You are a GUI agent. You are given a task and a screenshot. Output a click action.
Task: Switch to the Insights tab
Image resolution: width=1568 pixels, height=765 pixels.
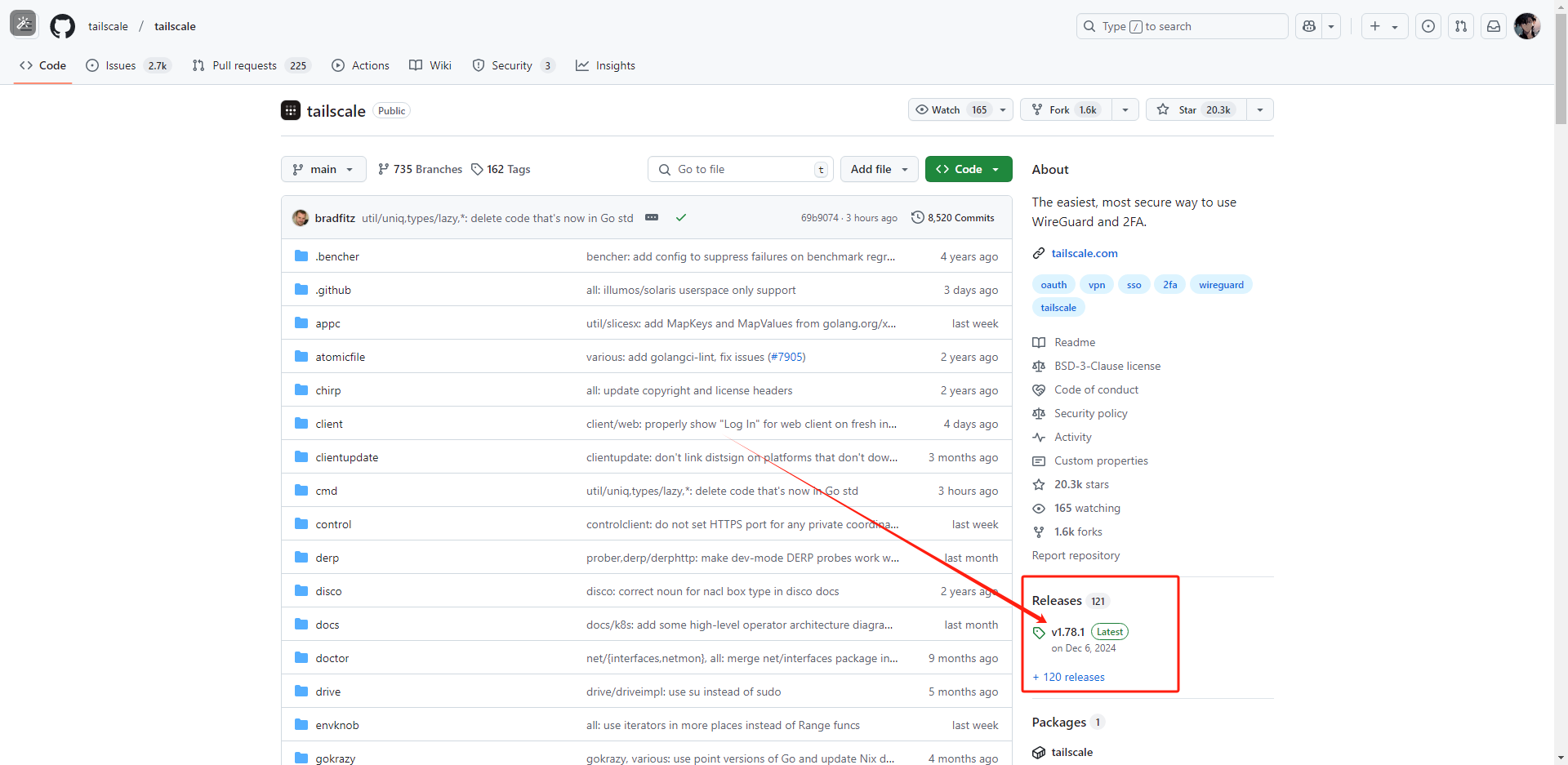(605, 65)
